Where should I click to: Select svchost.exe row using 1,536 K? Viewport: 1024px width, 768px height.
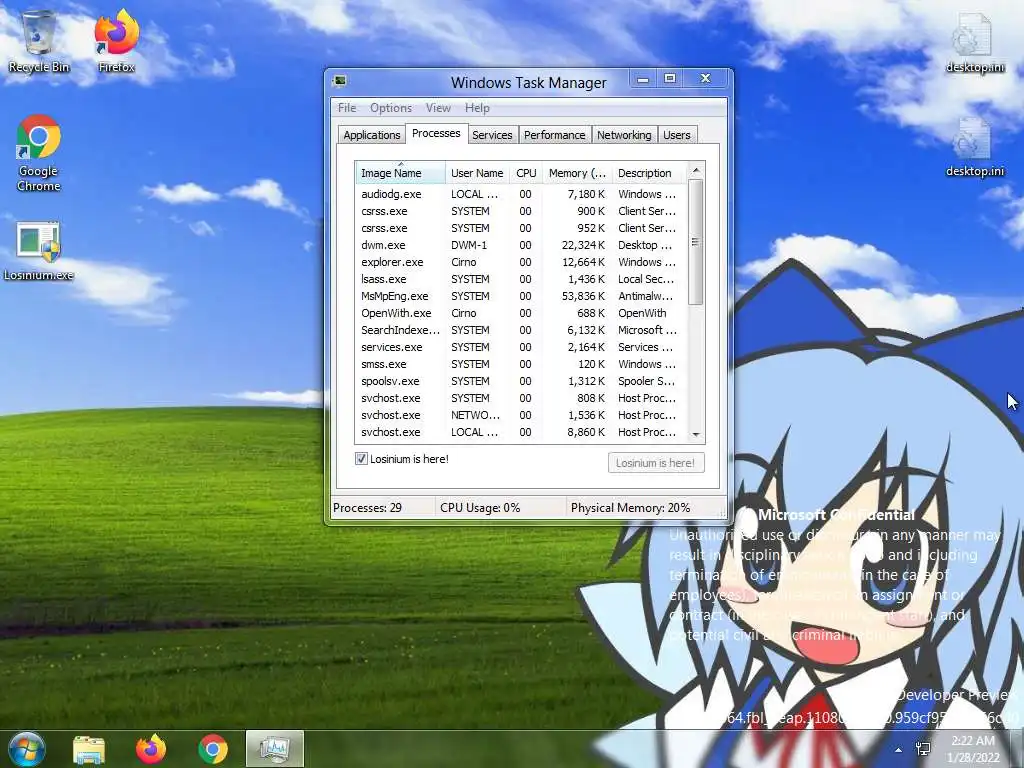521,415
